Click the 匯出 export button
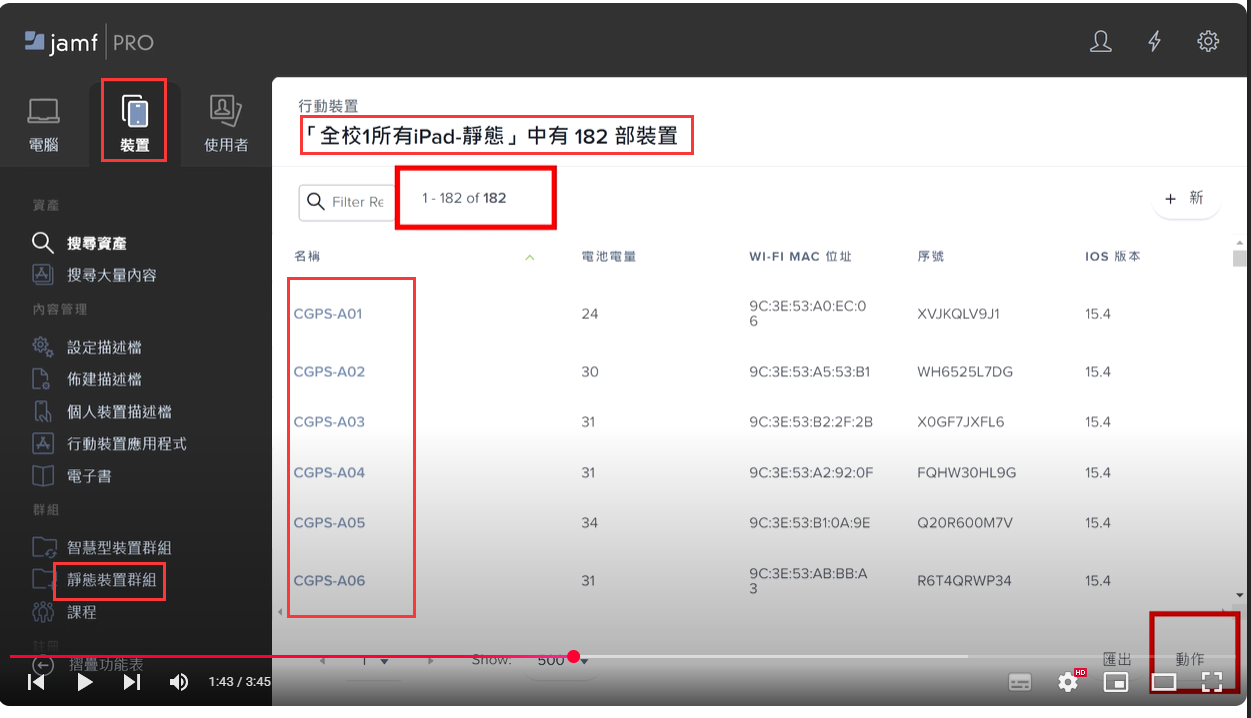Image resolution: width=1251 pixels, height=718 pixels. point(1116,659)
